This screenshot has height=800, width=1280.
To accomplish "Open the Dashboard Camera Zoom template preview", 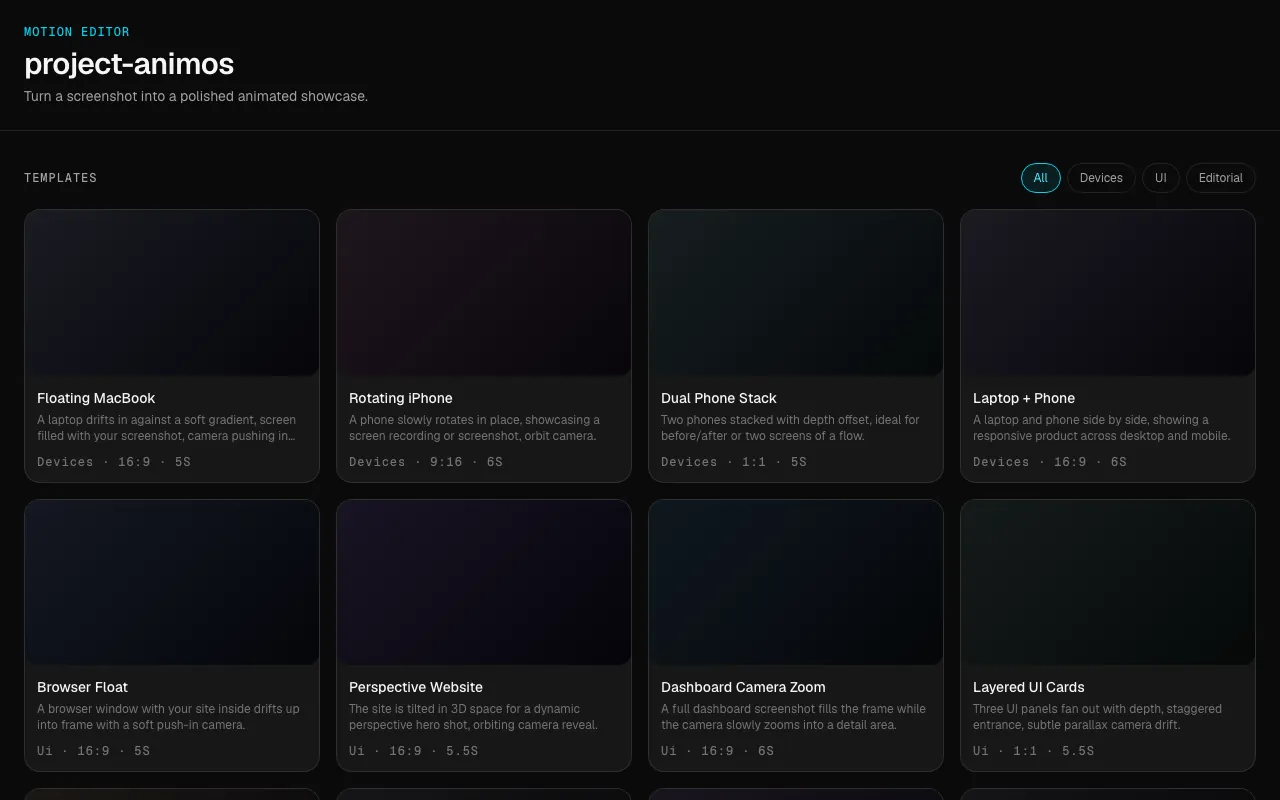I will 796,582.
